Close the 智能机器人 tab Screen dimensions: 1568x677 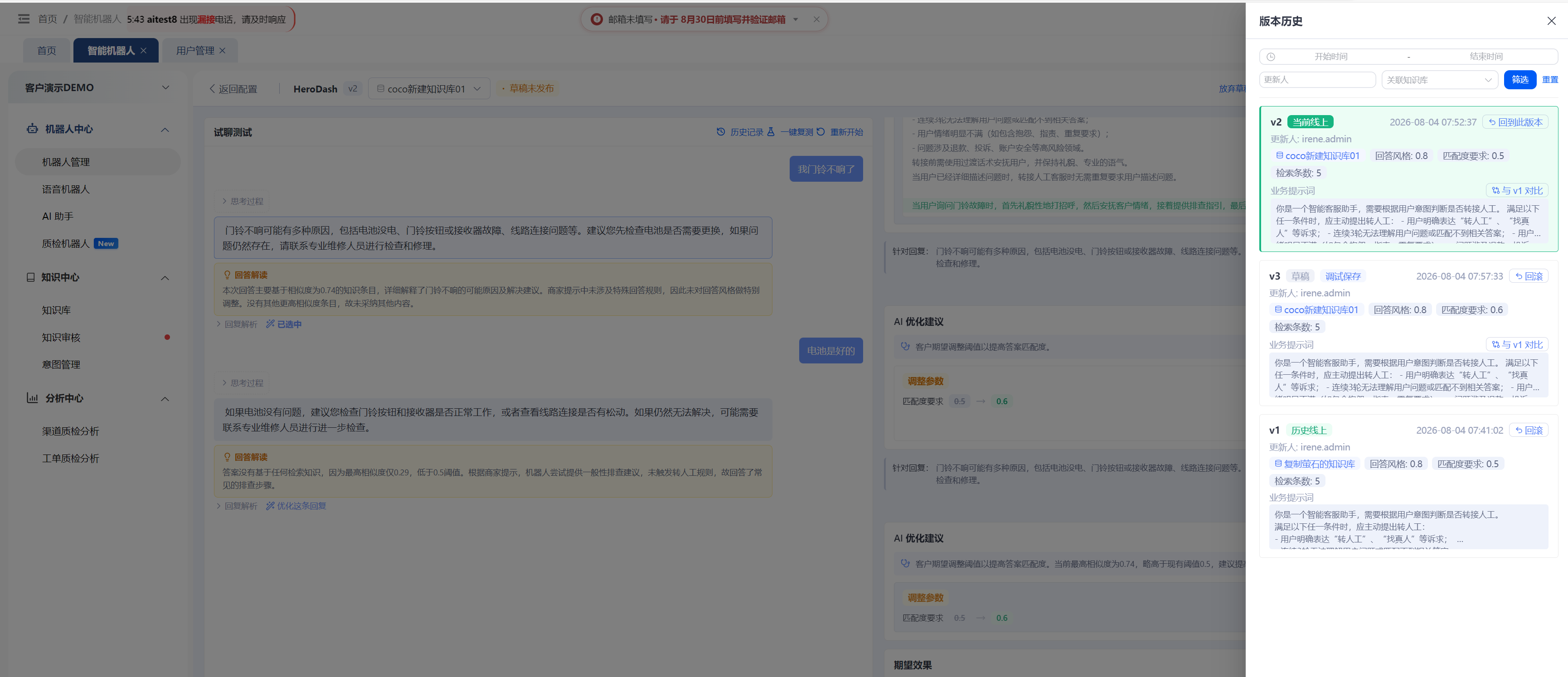tap(144, 50)
